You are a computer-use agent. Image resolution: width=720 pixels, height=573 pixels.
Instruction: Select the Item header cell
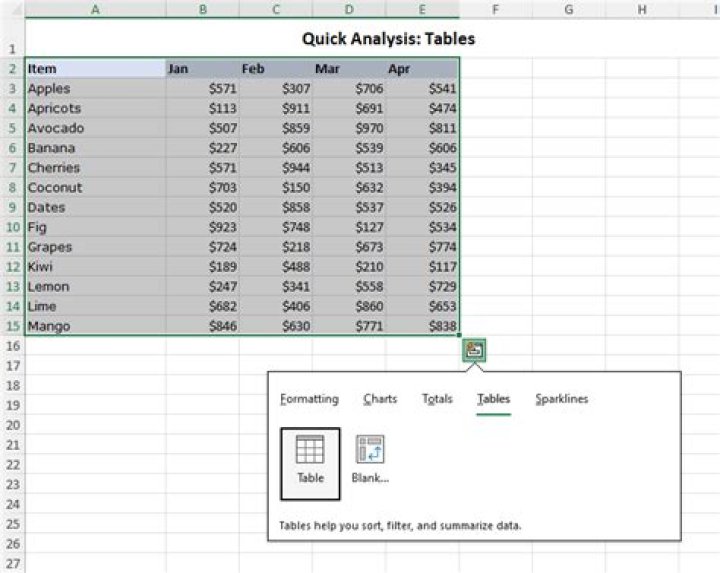(x=95, y=69)
